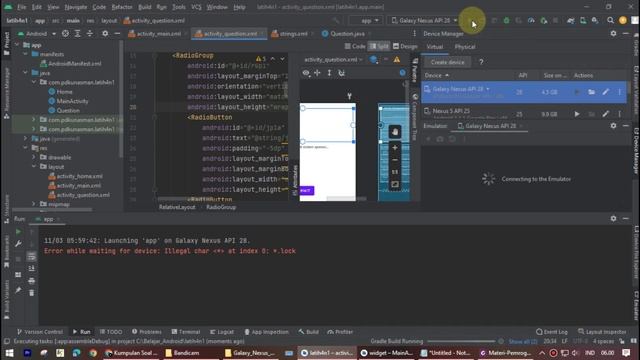This screenshot has width=640, height=360.
Task: Toggle soft-wrap icon in Run console
Action: click(x=31, y=256)
